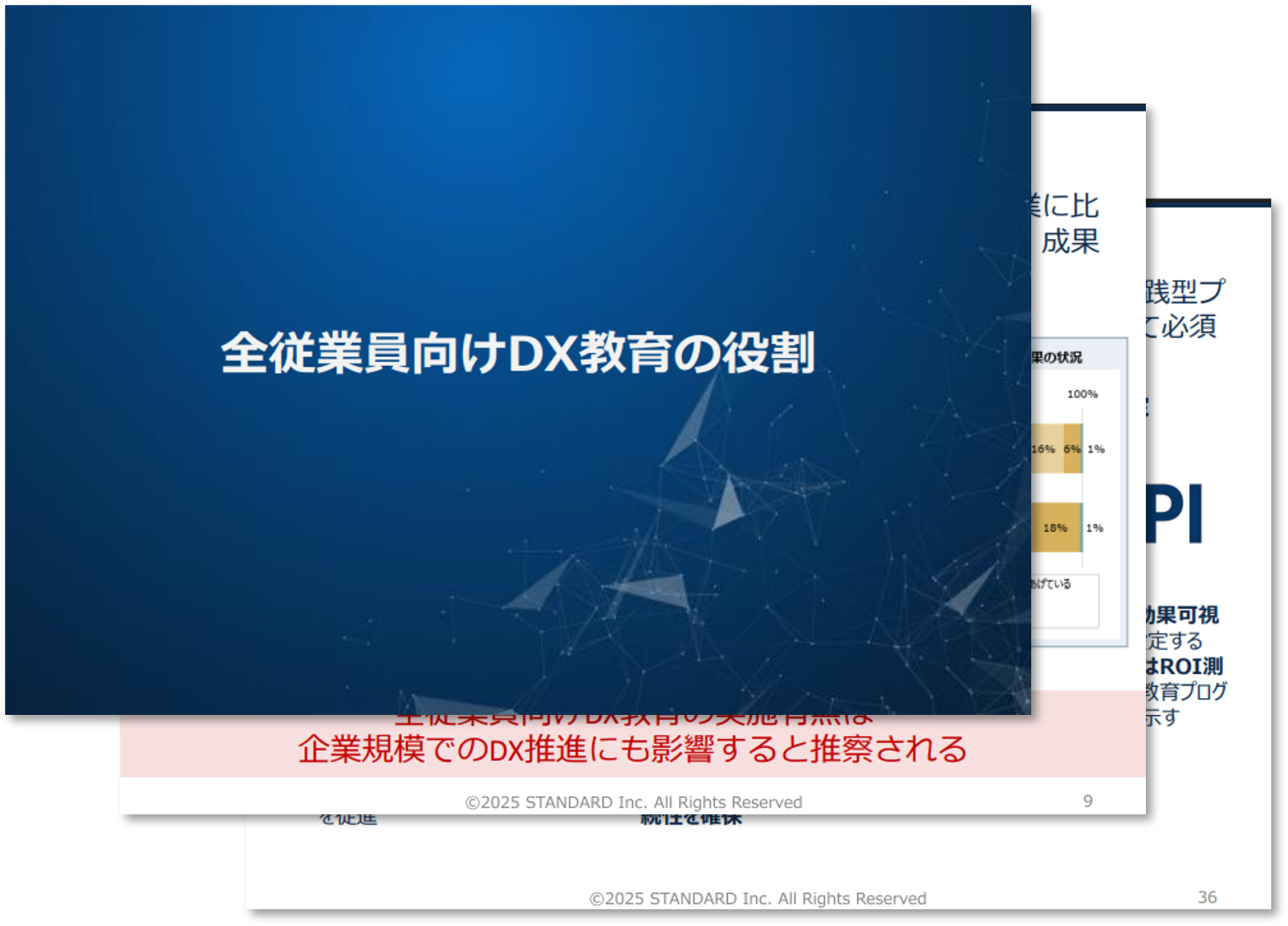Image resolution: width=1288 pixels, height=926 pixels.
Task: Click the 100% axis label
Action: click(x=1082, y=394)
